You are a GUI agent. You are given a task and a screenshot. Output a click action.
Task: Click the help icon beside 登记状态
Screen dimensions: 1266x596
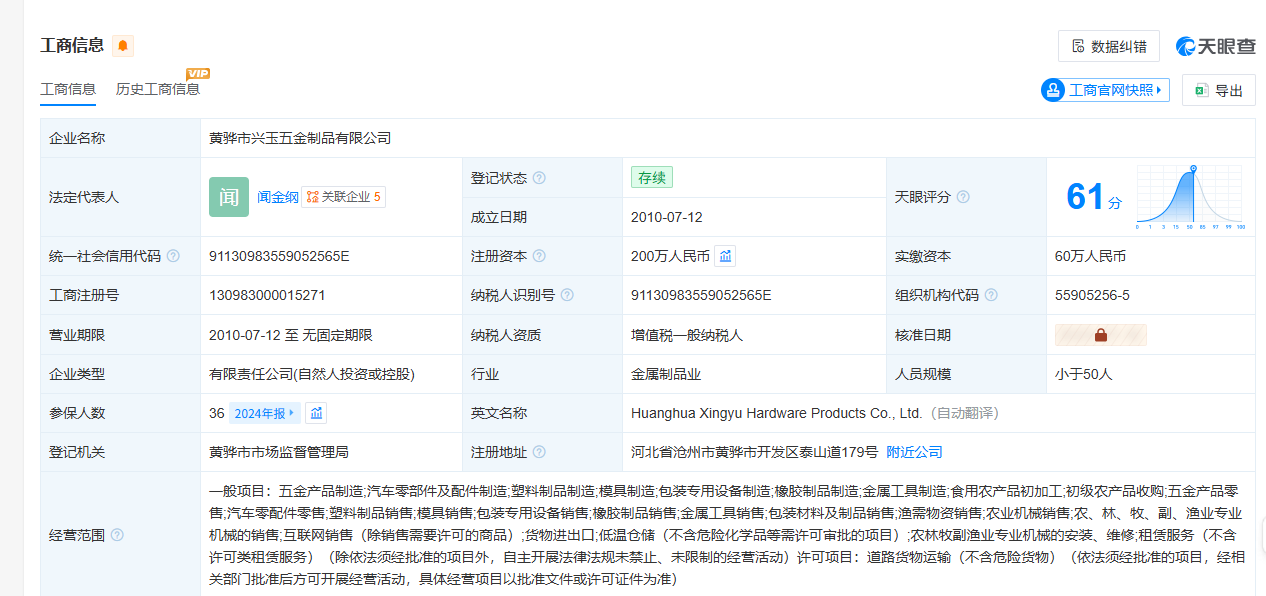(x=540, y=178)
